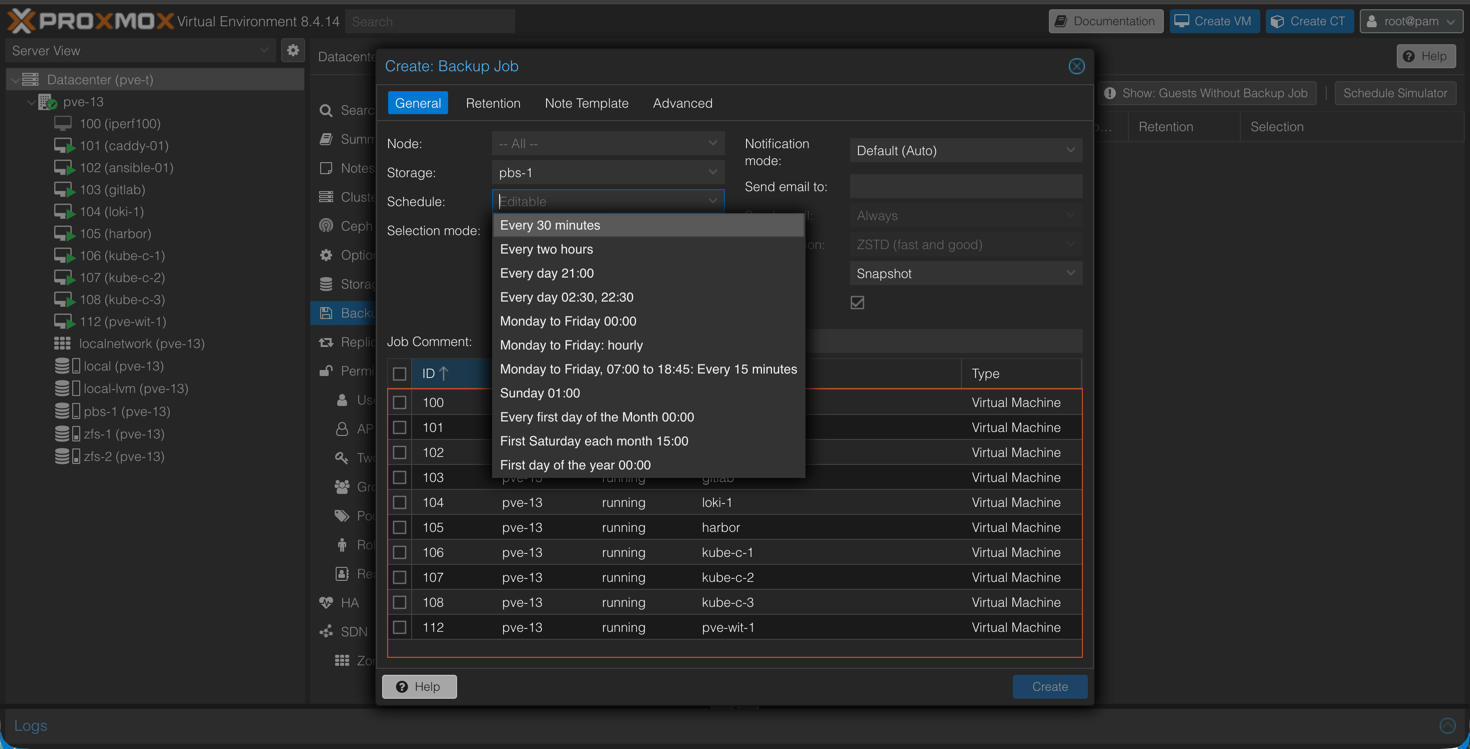Screen dimensions: 1470x749
Task: Click the Create VM button
Action: pos(1214,21)
